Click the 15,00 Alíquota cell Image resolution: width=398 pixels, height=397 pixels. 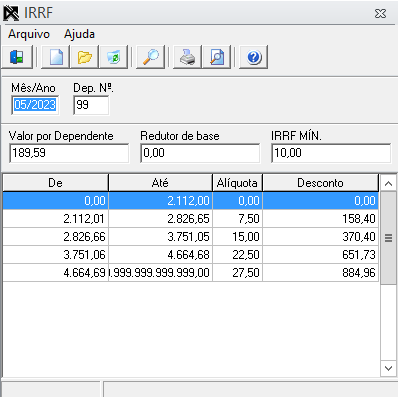(237, 237)
